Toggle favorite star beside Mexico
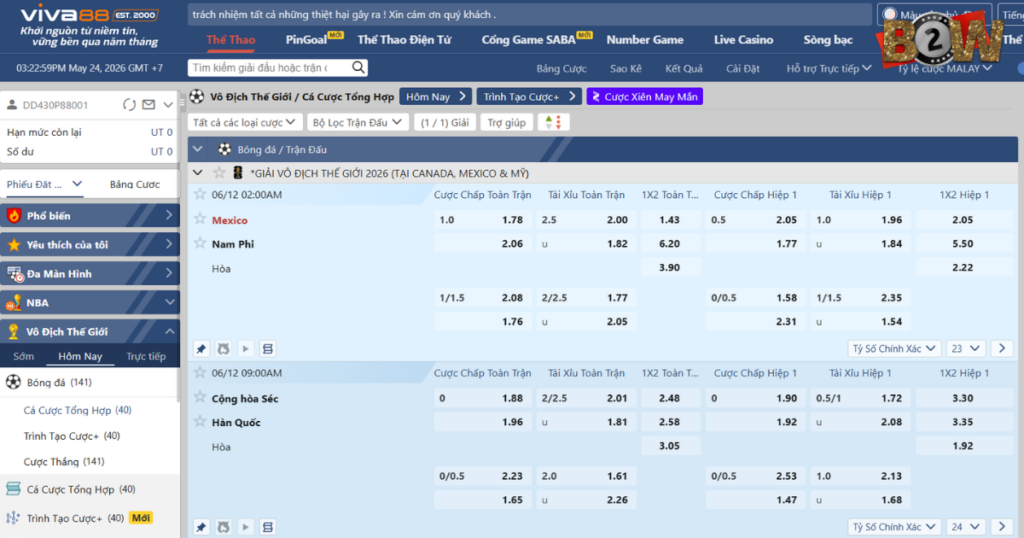This screenshot has height=538, width=1024. 200,219
